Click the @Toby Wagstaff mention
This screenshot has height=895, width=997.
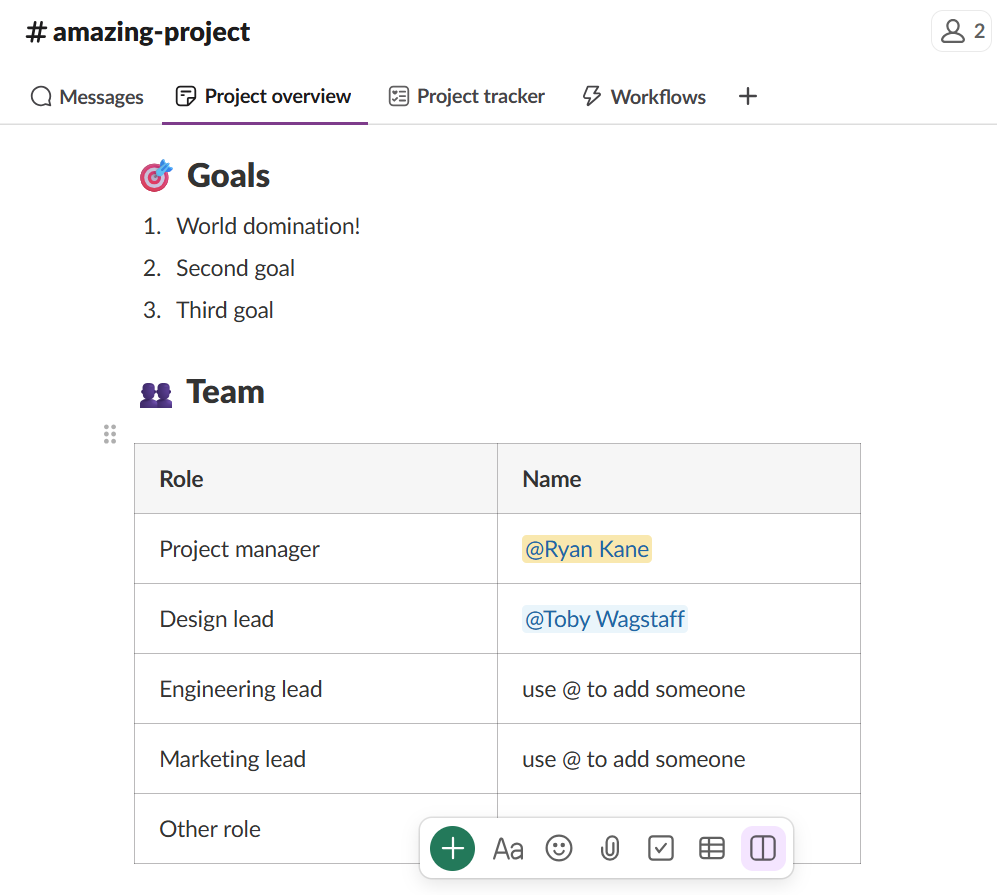pos(605,619)
